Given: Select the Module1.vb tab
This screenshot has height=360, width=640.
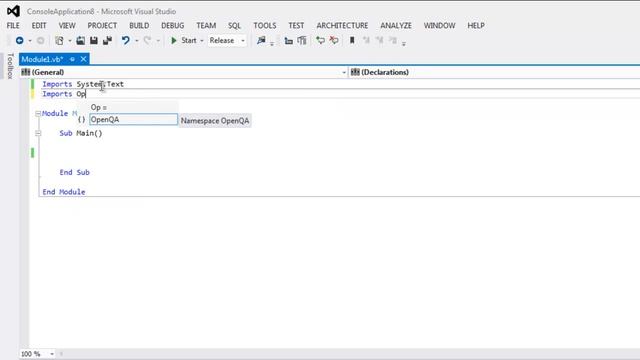Looking at the screenshot, I should (x=42, y=59).
